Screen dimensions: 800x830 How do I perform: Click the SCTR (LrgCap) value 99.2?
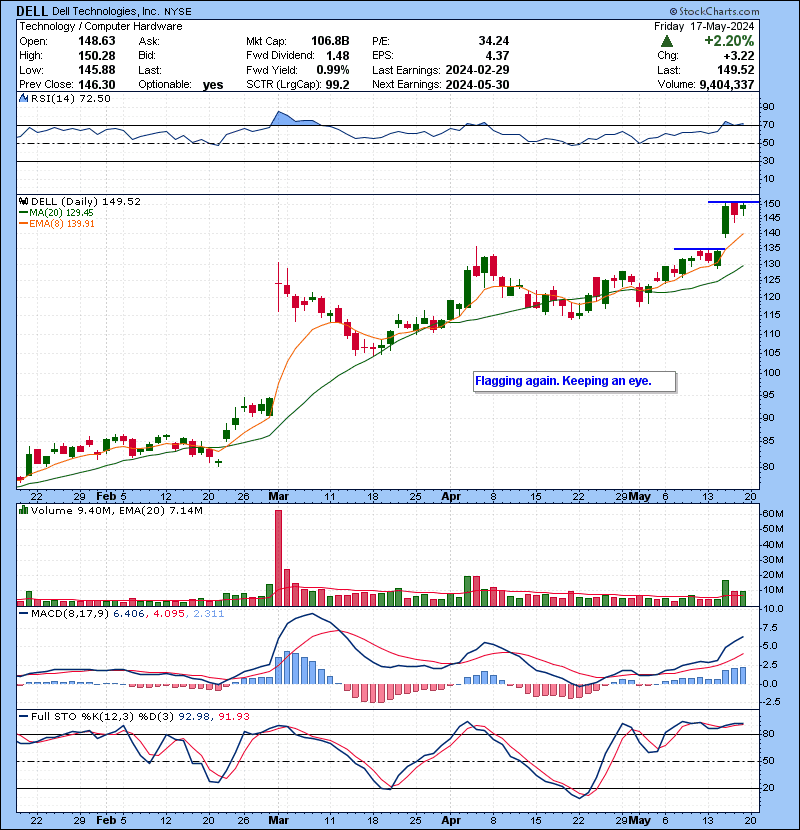point(338,84)
